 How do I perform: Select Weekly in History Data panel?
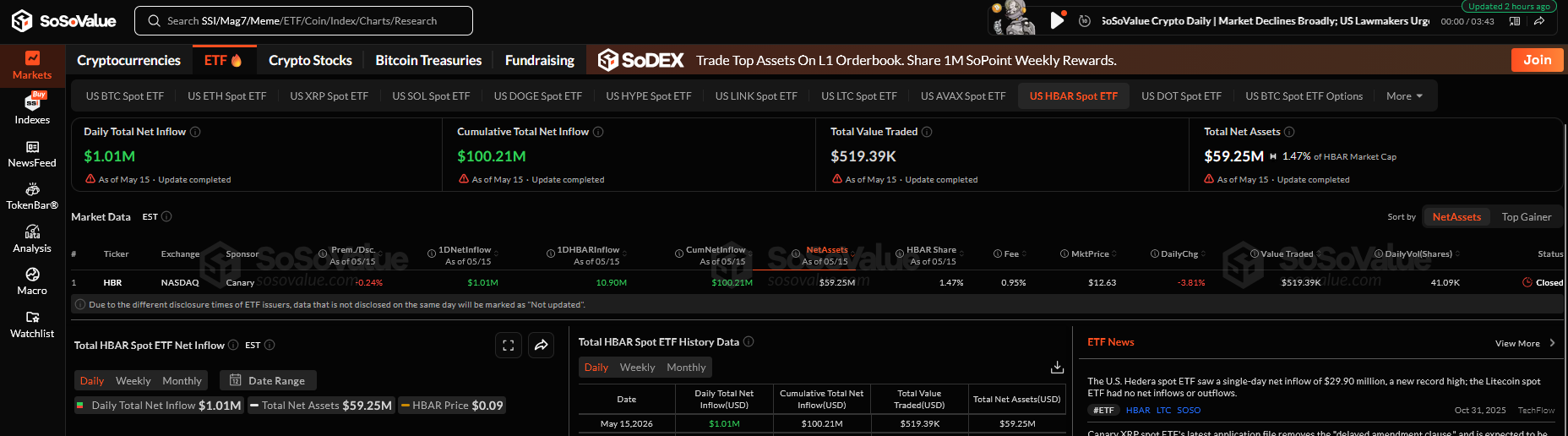point(637,368)
